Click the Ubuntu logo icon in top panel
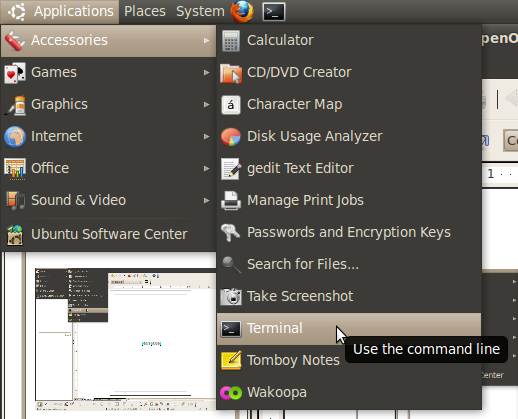 (x=16, y=11)
